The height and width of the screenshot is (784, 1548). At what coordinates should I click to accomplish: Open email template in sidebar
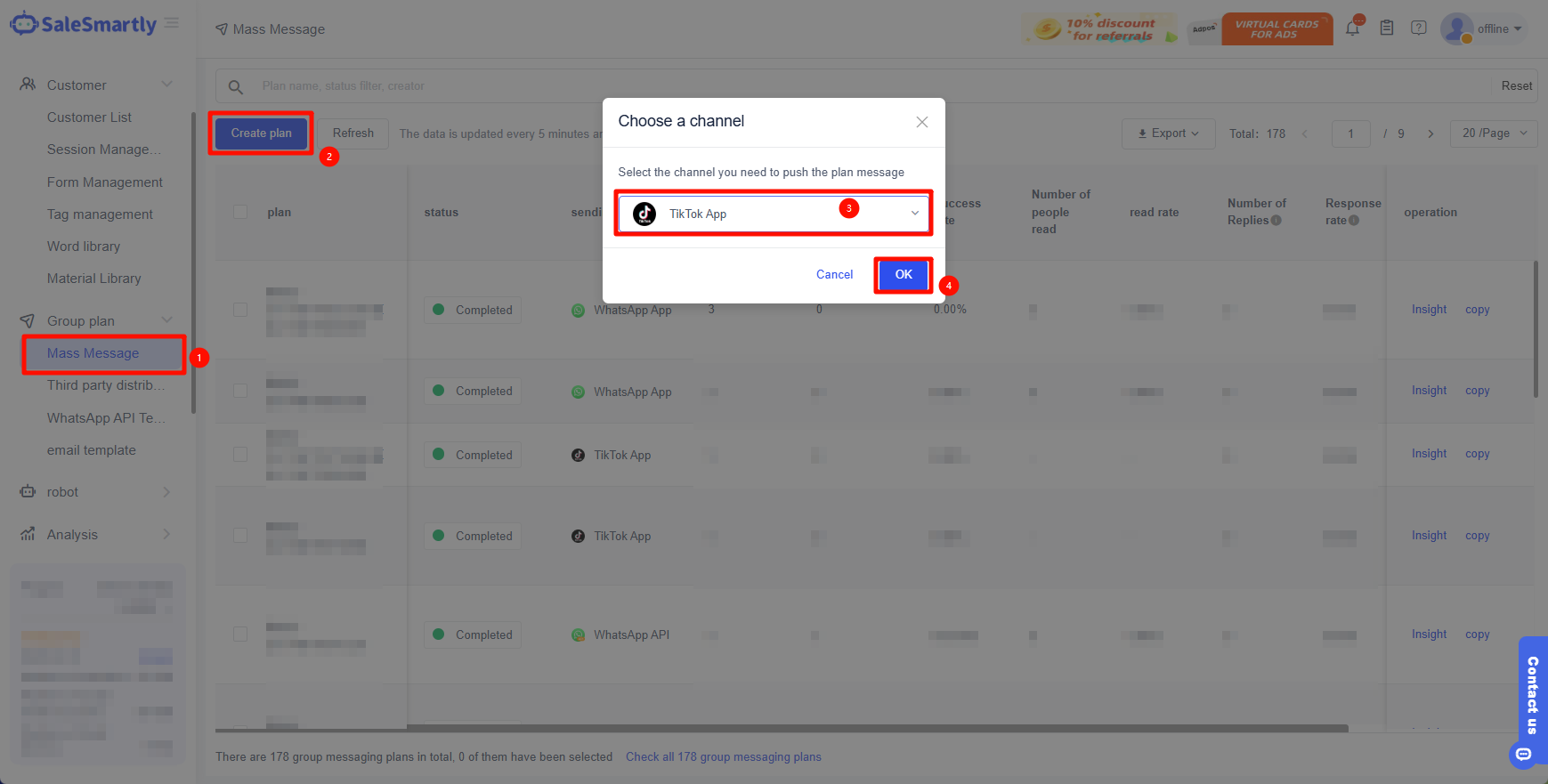(92, 450)
